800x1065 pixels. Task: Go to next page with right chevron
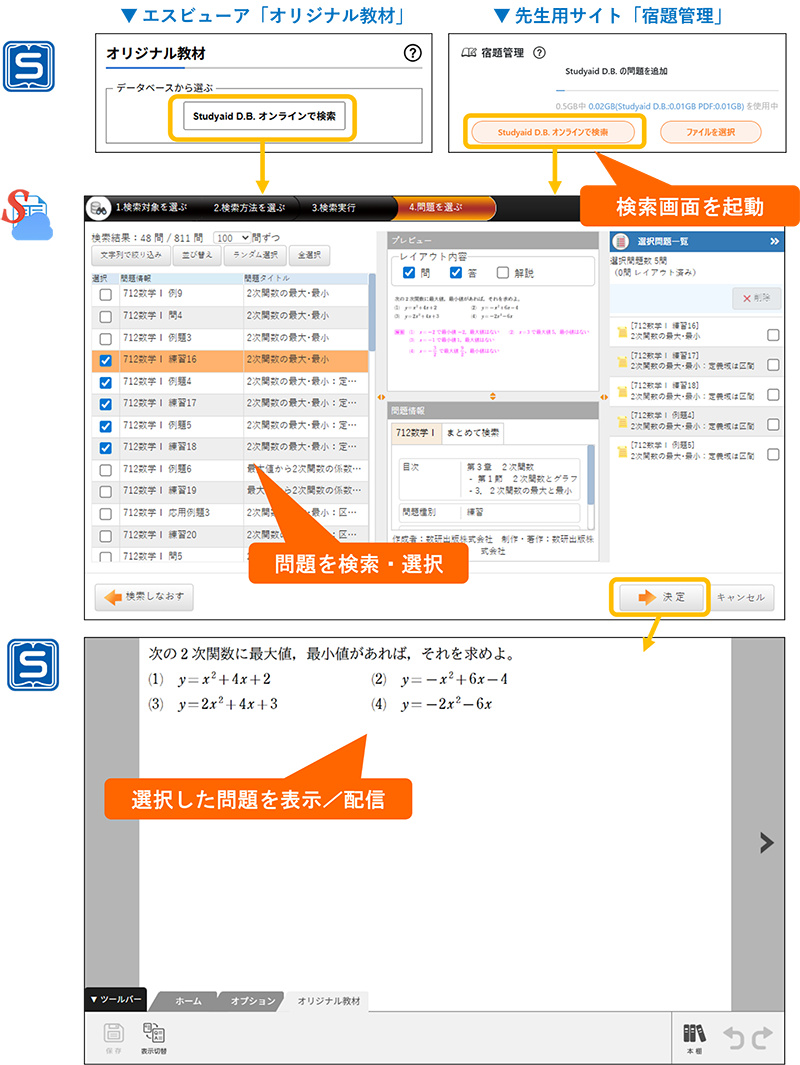(766, 842)
